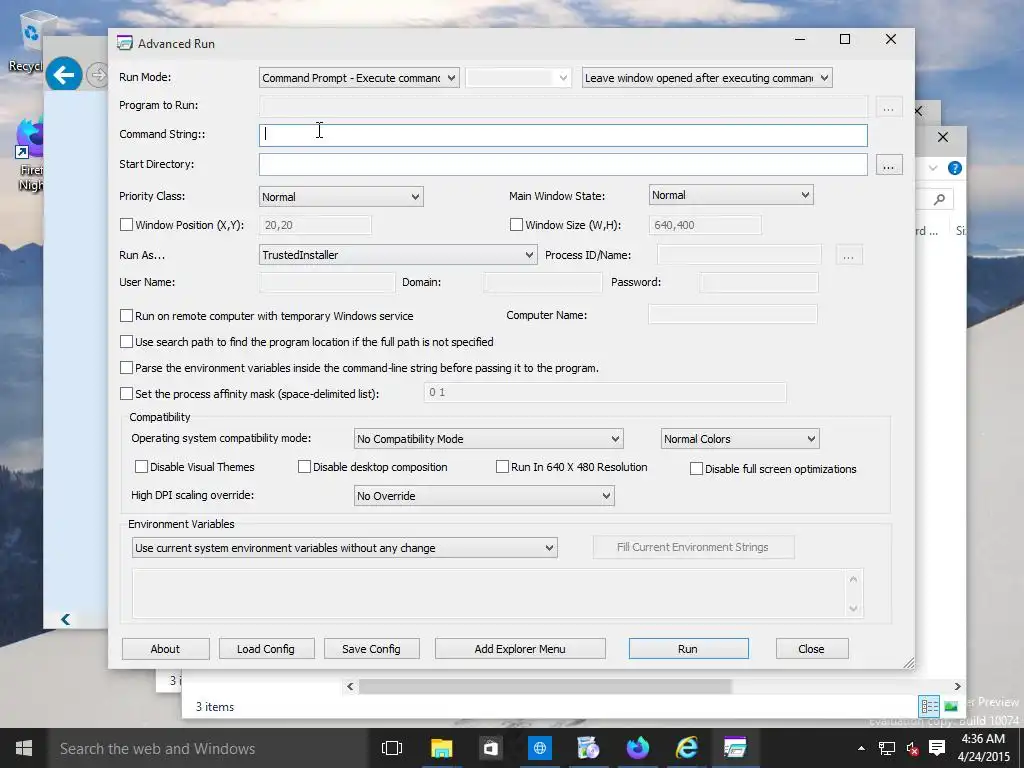1024x768 pixels.
Task: Click the muted volume tray icon
Action: (912, 748)
